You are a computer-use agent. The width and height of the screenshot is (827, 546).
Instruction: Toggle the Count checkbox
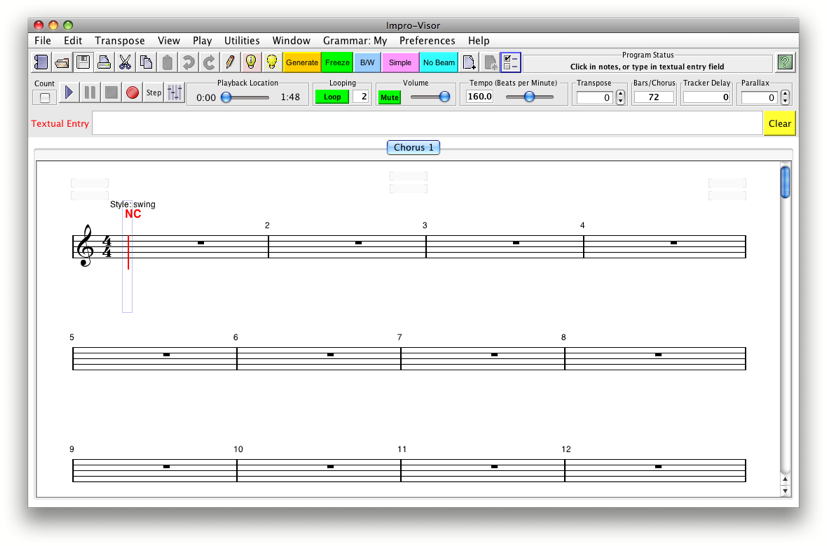coord(45,97)
